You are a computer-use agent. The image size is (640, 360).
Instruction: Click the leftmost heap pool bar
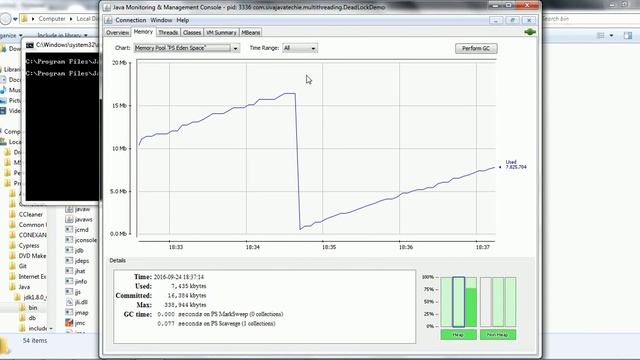446,302
